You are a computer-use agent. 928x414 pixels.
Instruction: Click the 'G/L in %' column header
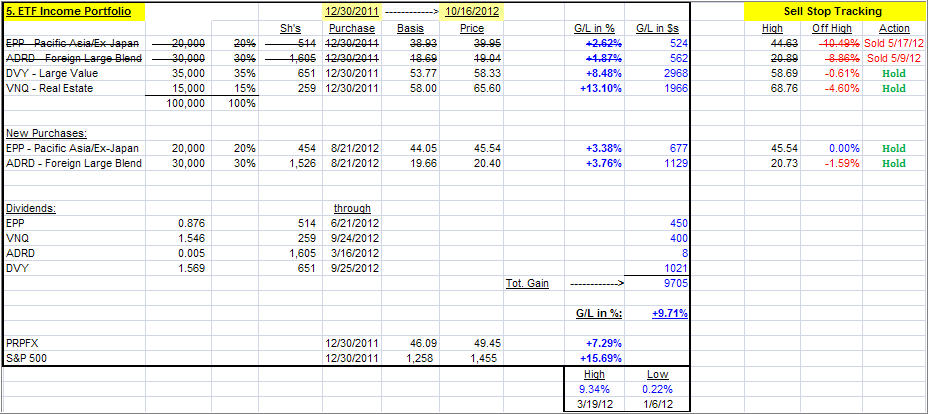pyautogui.click(x=594, y=28)
